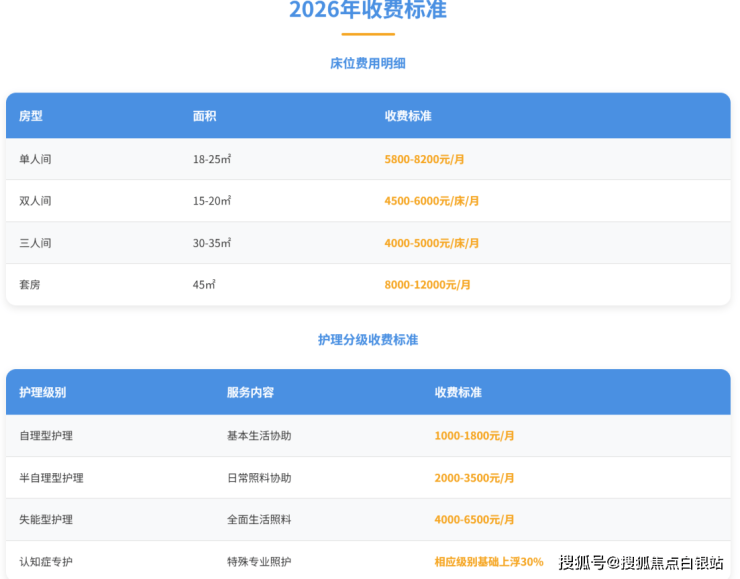Click the 2000-3500元/月 nursing price

click(x=474, y=478)
